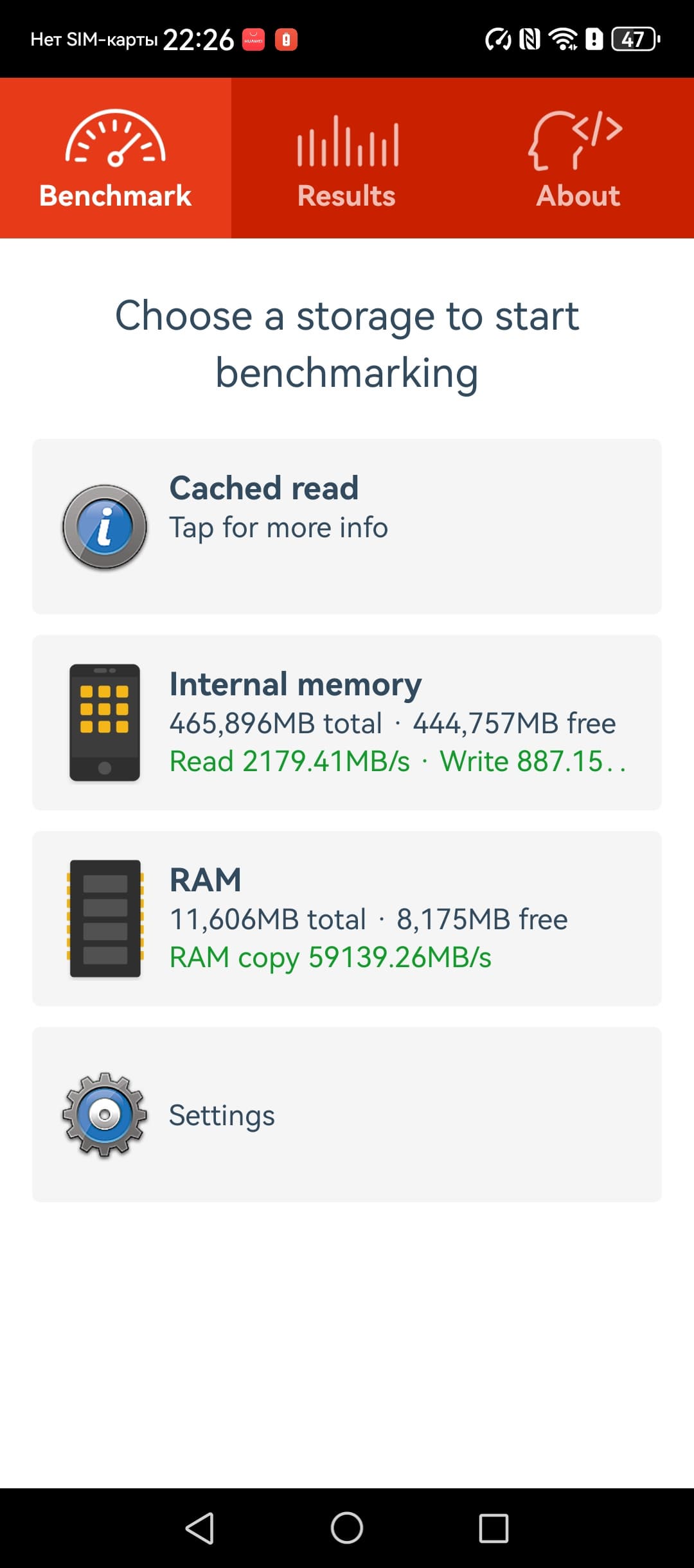Tap the Wi-Fi icon in status bar

click(x=564, y=39)
